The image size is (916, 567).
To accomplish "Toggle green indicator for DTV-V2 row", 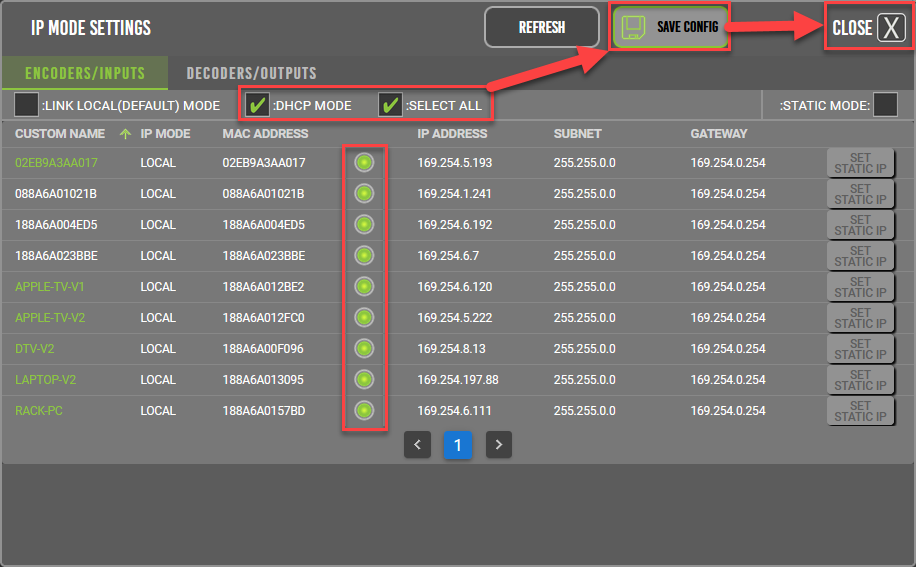I will [x=364, y=349].
